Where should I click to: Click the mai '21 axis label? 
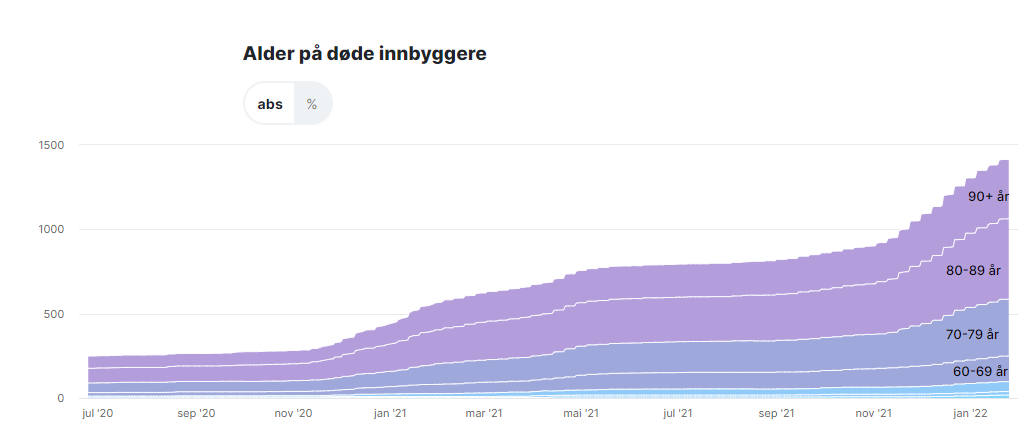click(580, 413)
